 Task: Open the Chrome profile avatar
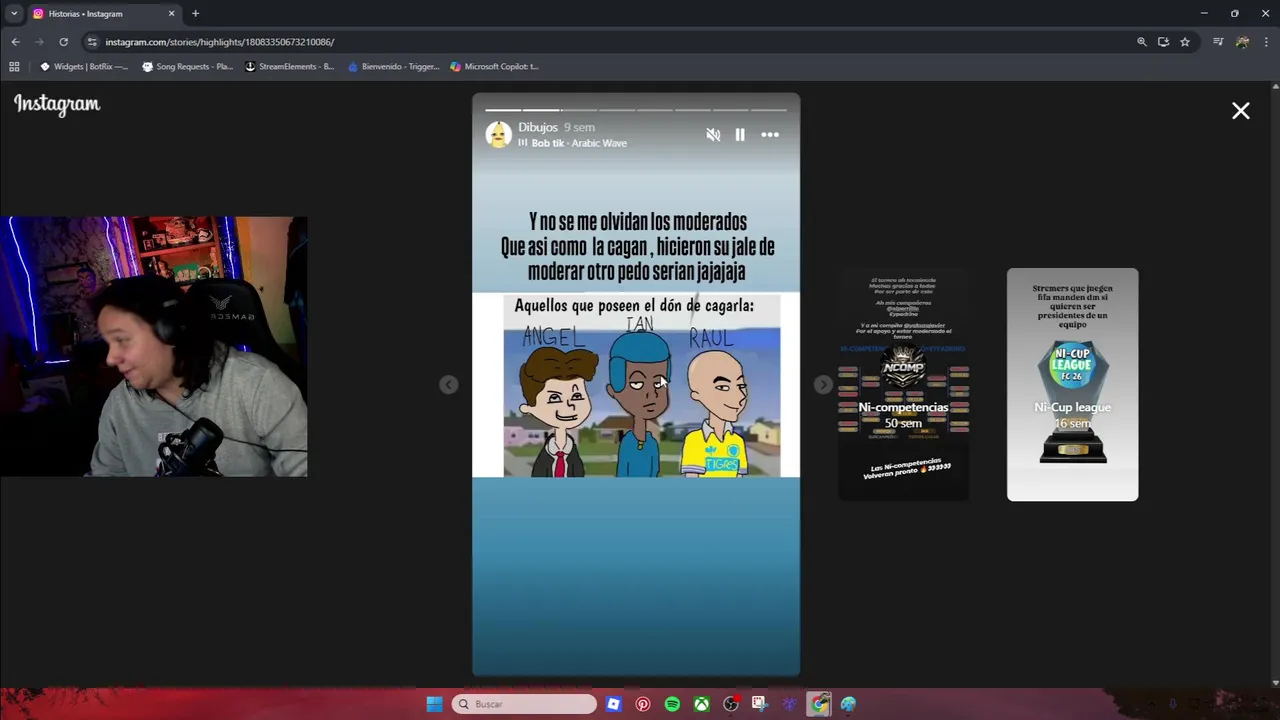coord(1242,42)
